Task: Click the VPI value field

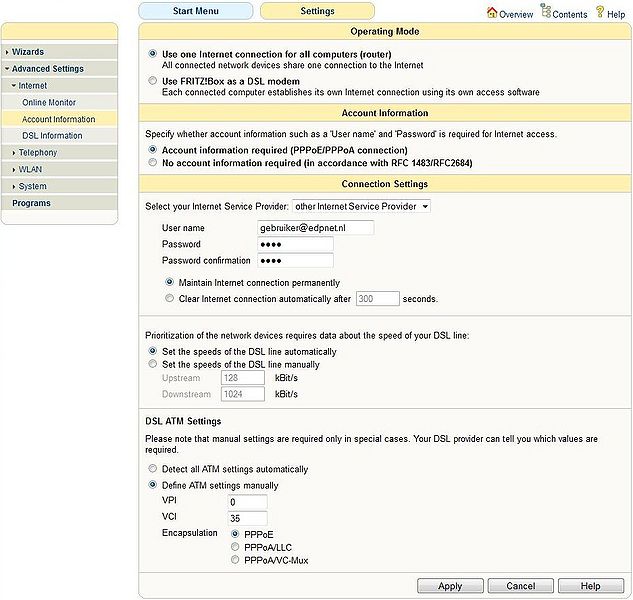Action: tap(247, 502)
